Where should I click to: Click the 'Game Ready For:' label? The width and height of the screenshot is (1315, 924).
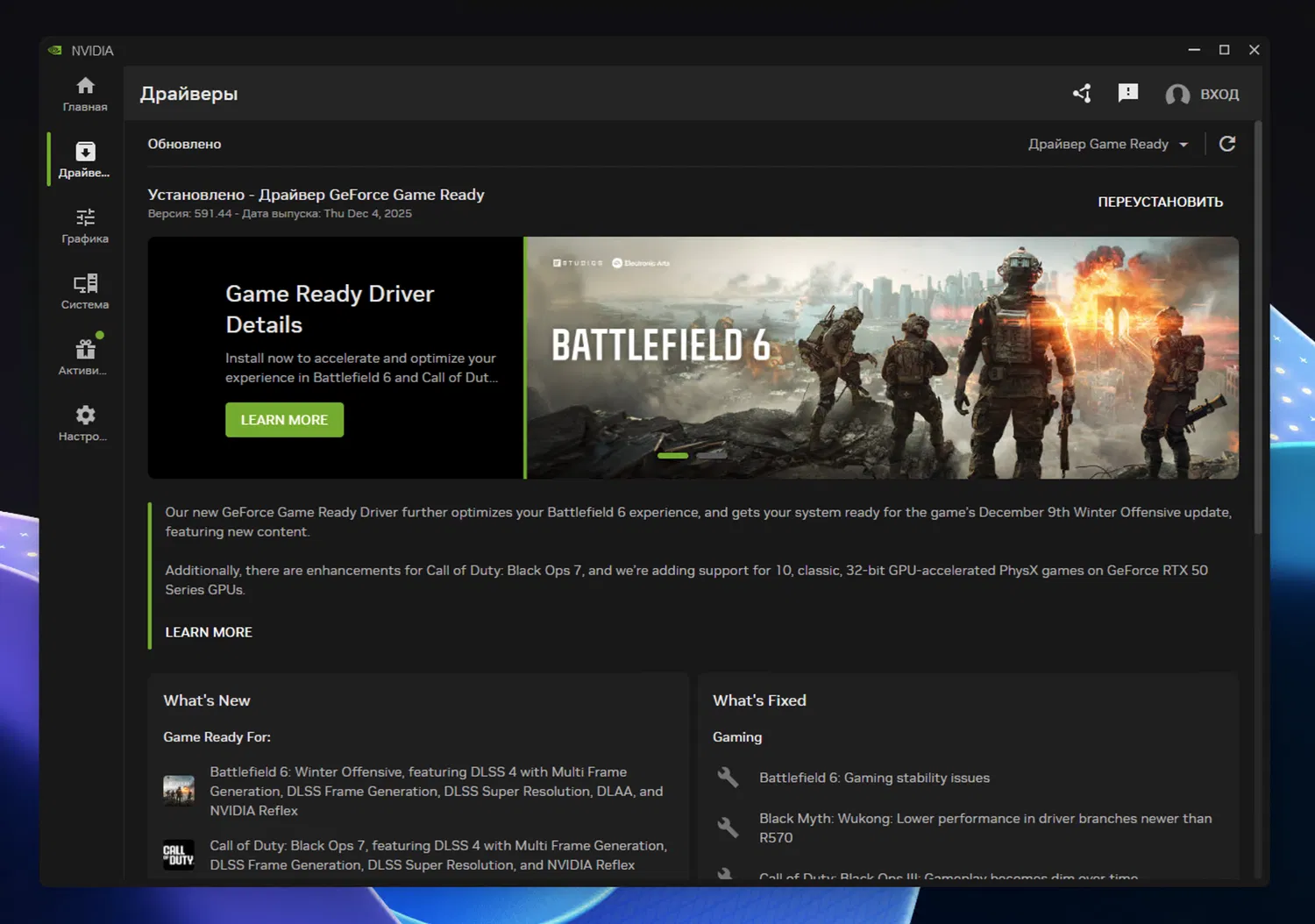[217, 737]
